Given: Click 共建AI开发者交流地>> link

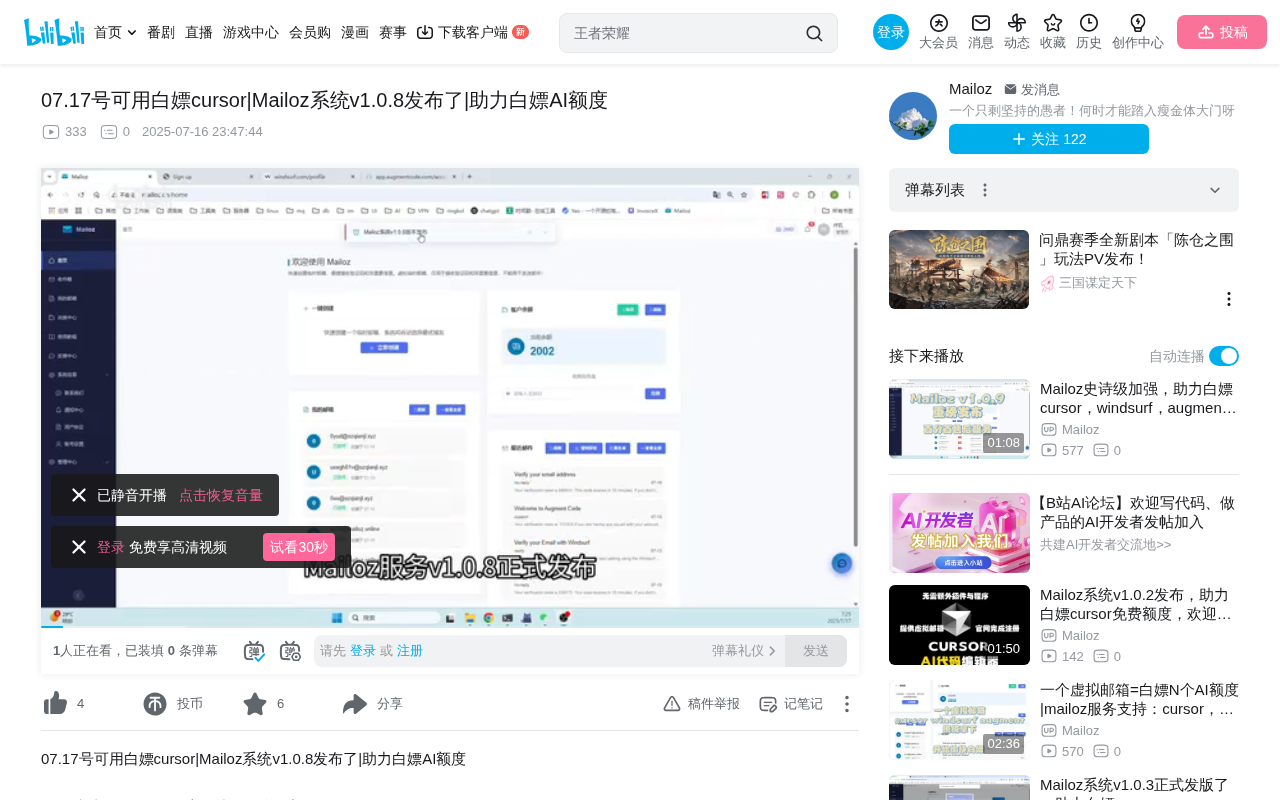Looking at the screenshot, I should click(1105, 545).
